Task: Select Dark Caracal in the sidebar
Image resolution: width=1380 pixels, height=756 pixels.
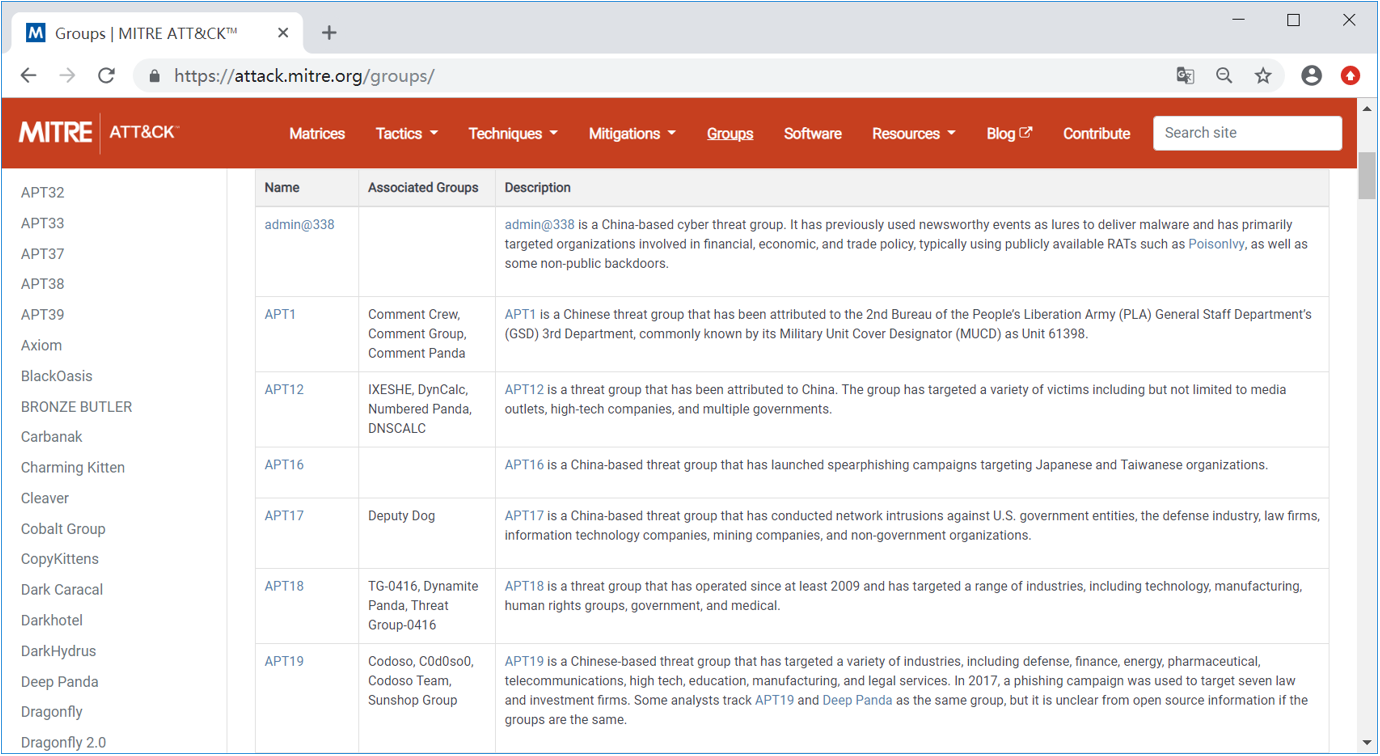Action: tap(62, 589)
